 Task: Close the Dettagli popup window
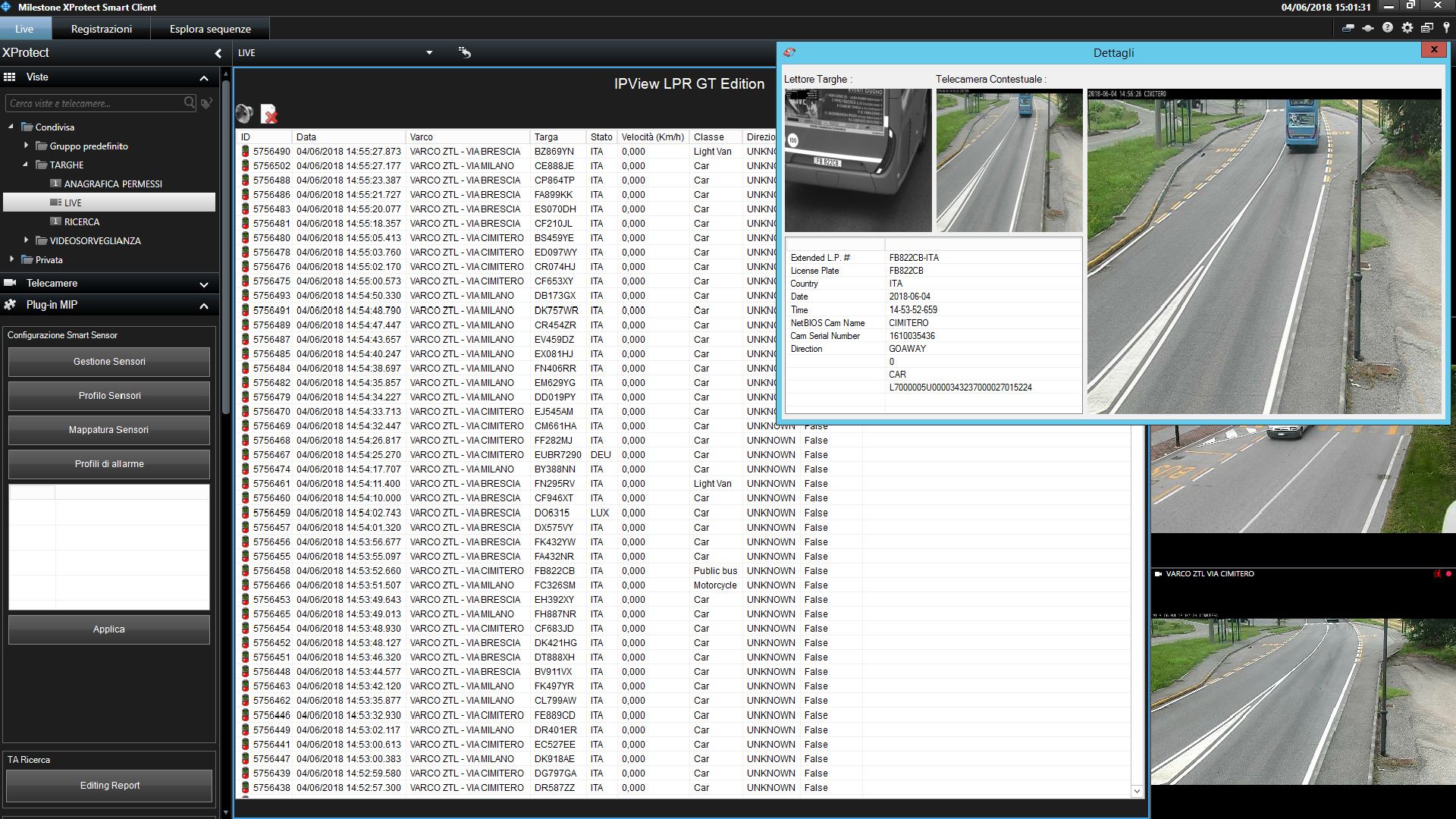click(1433, 49)
